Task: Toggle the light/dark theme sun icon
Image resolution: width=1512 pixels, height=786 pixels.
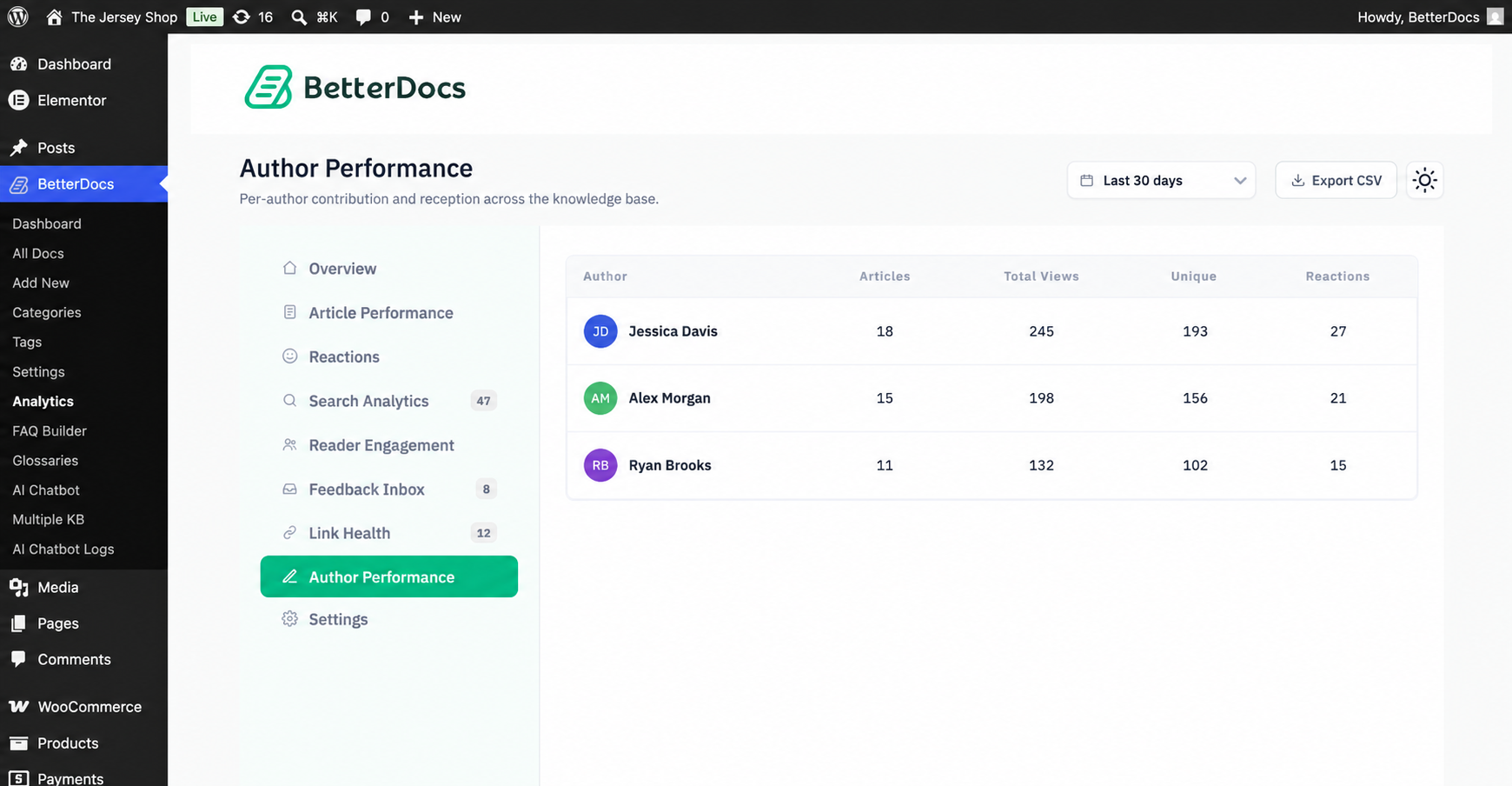Action: (x=1425, y=180)
